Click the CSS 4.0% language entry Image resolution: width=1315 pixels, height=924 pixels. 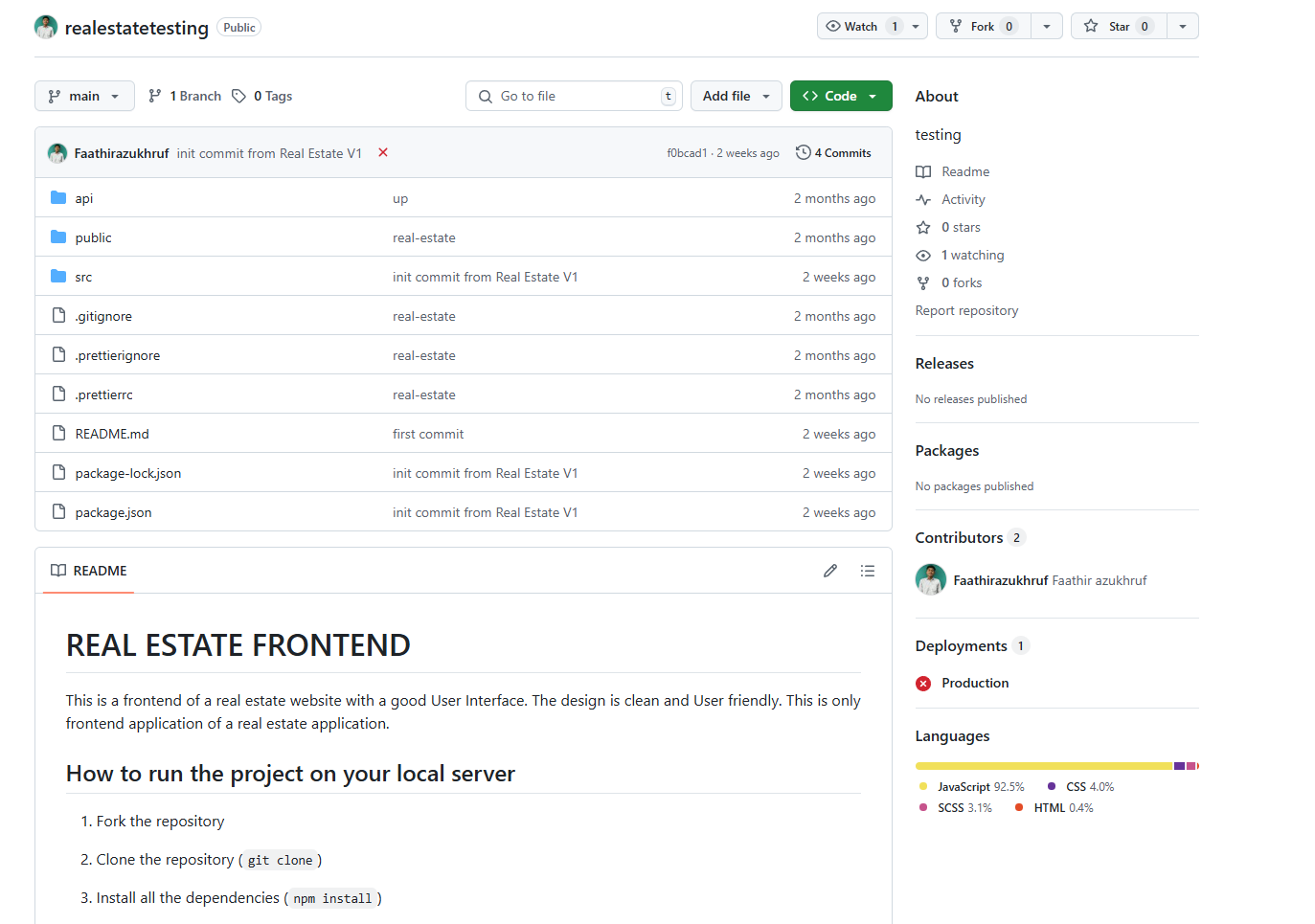1081,787
